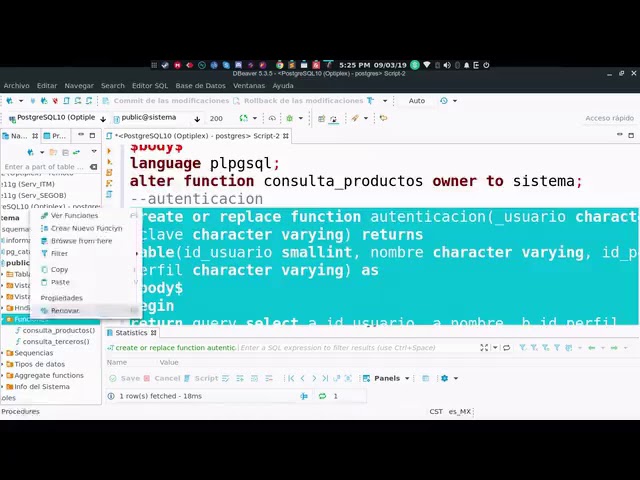Viewport: 640px width, 480px height.
Task: Open the Ventanas menu
Action: point(249,86)
